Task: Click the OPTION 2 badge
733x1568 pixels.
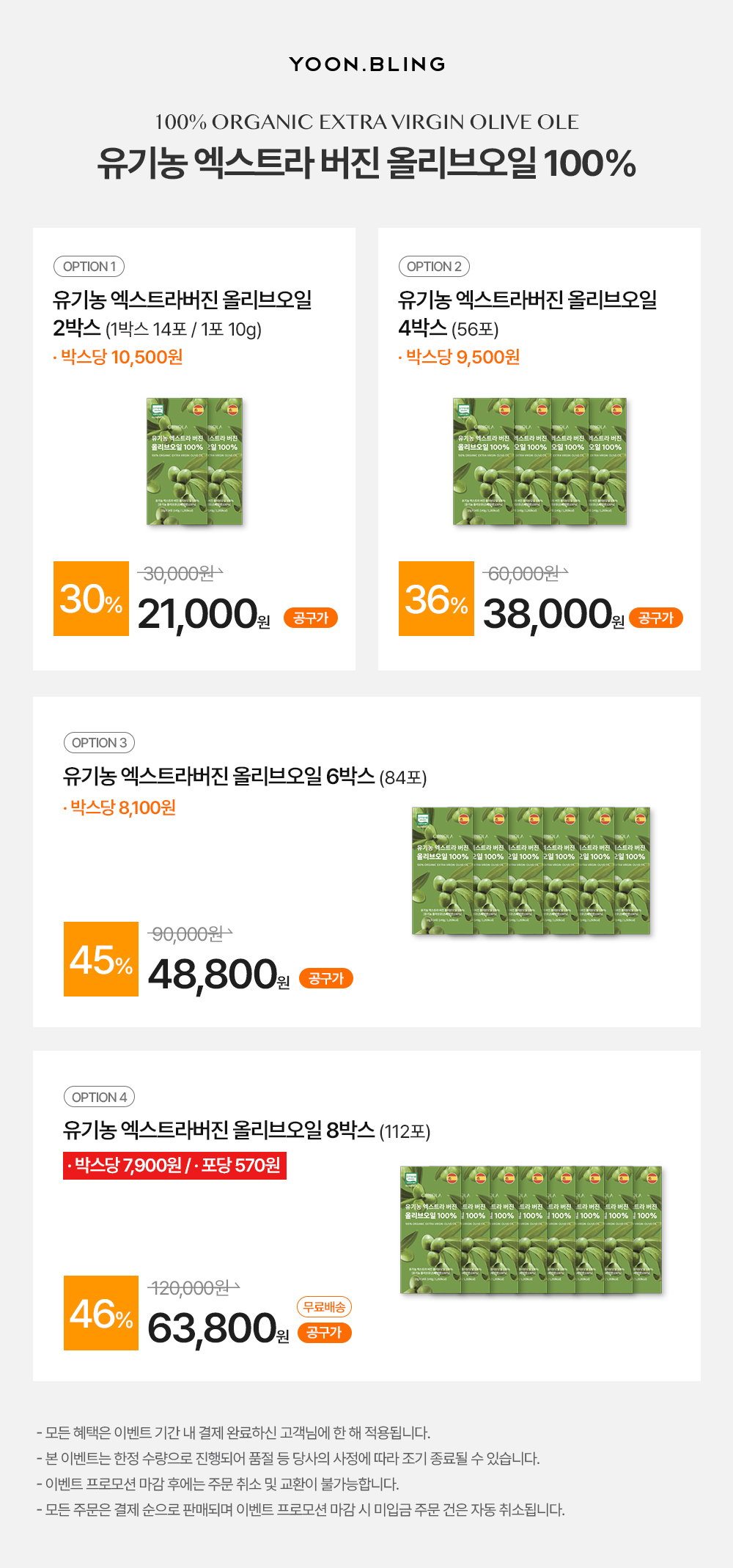Action: [434, 267]
